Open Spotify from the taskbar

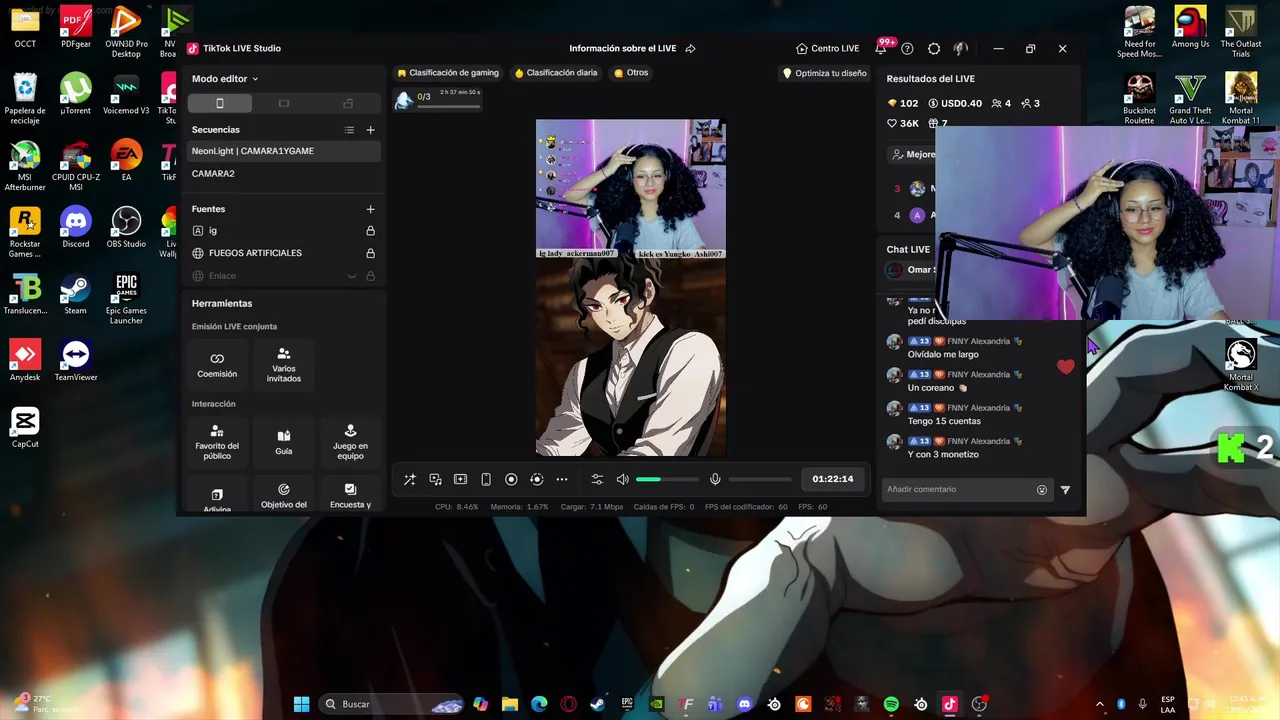[x=891, y=704]
